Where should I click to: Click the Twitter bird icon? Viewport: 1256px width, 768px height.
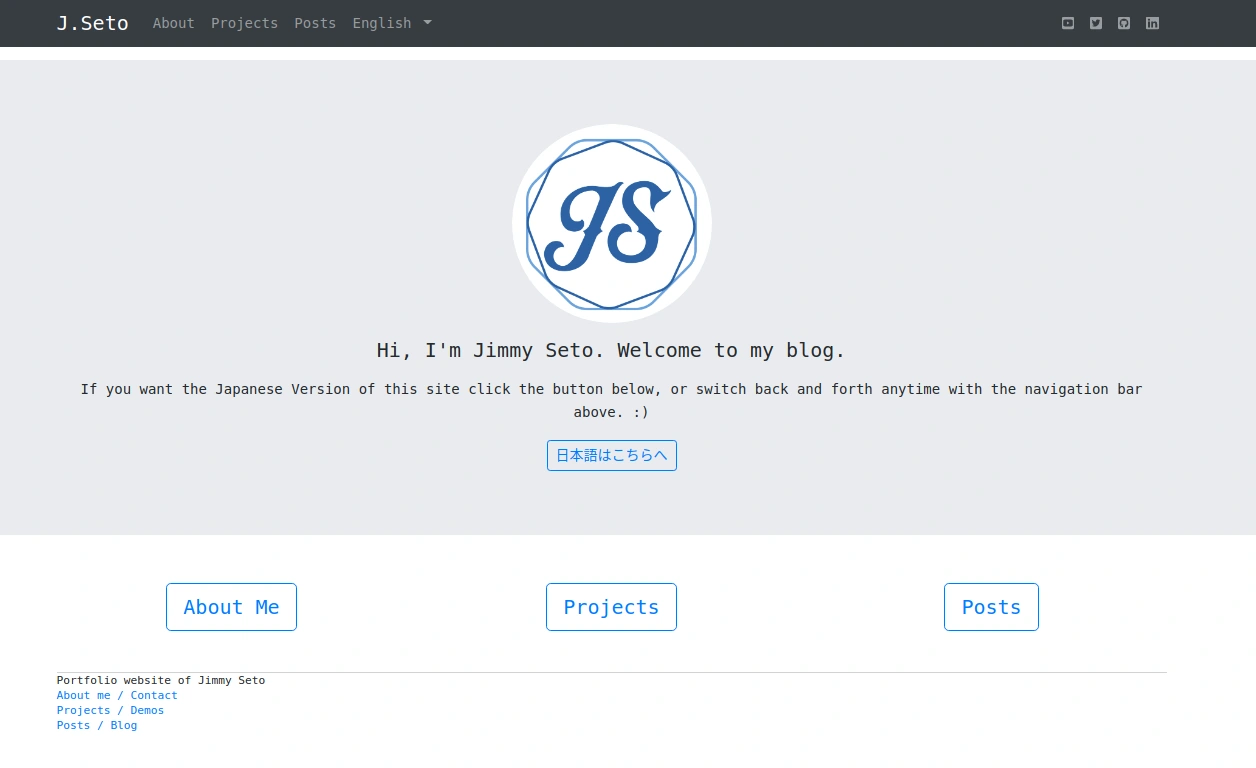click(x=1096, y=23)
